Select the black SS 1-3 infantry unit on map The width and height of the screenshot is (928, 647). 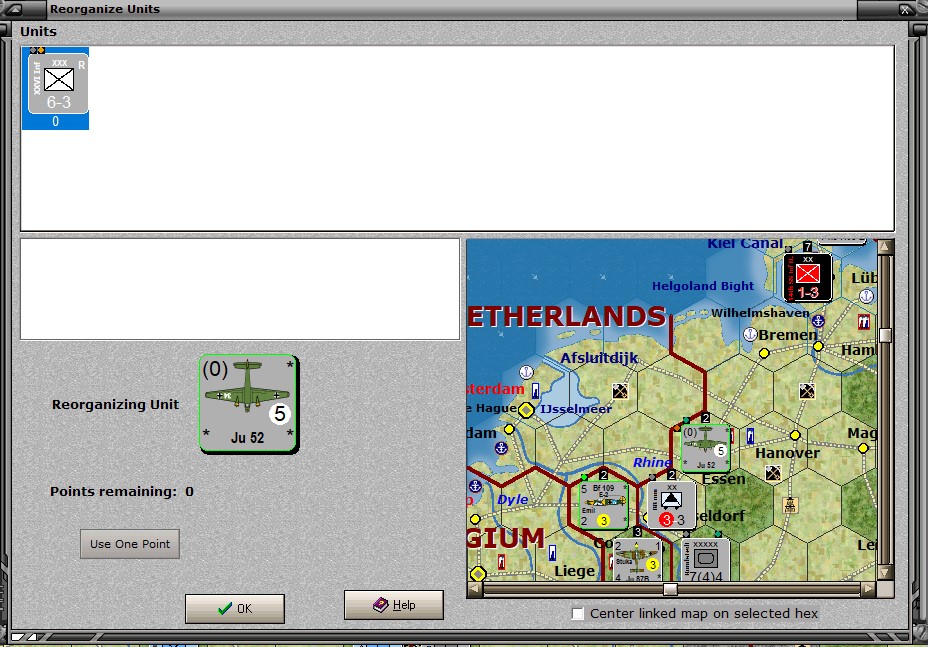(x=807, y=277)
